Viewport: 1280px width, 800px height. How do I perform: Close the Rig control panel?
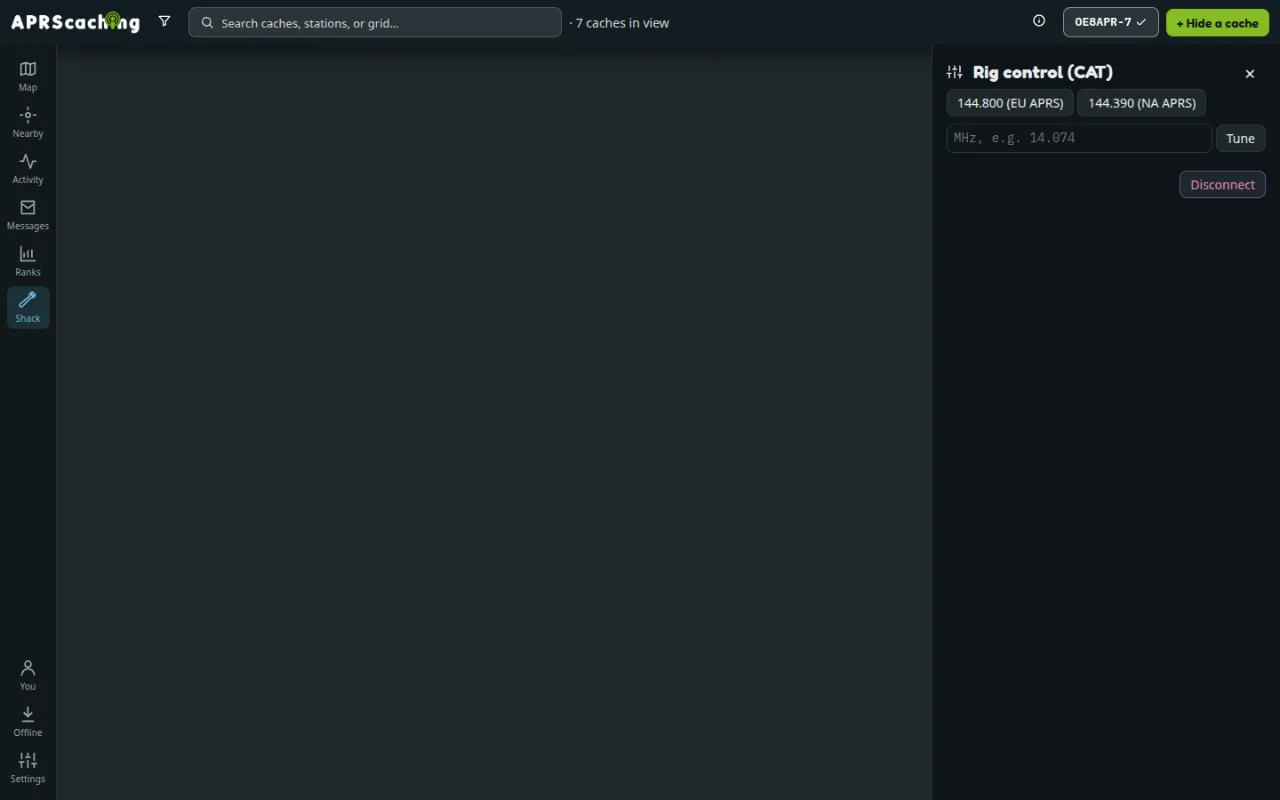pos(1249,74)
